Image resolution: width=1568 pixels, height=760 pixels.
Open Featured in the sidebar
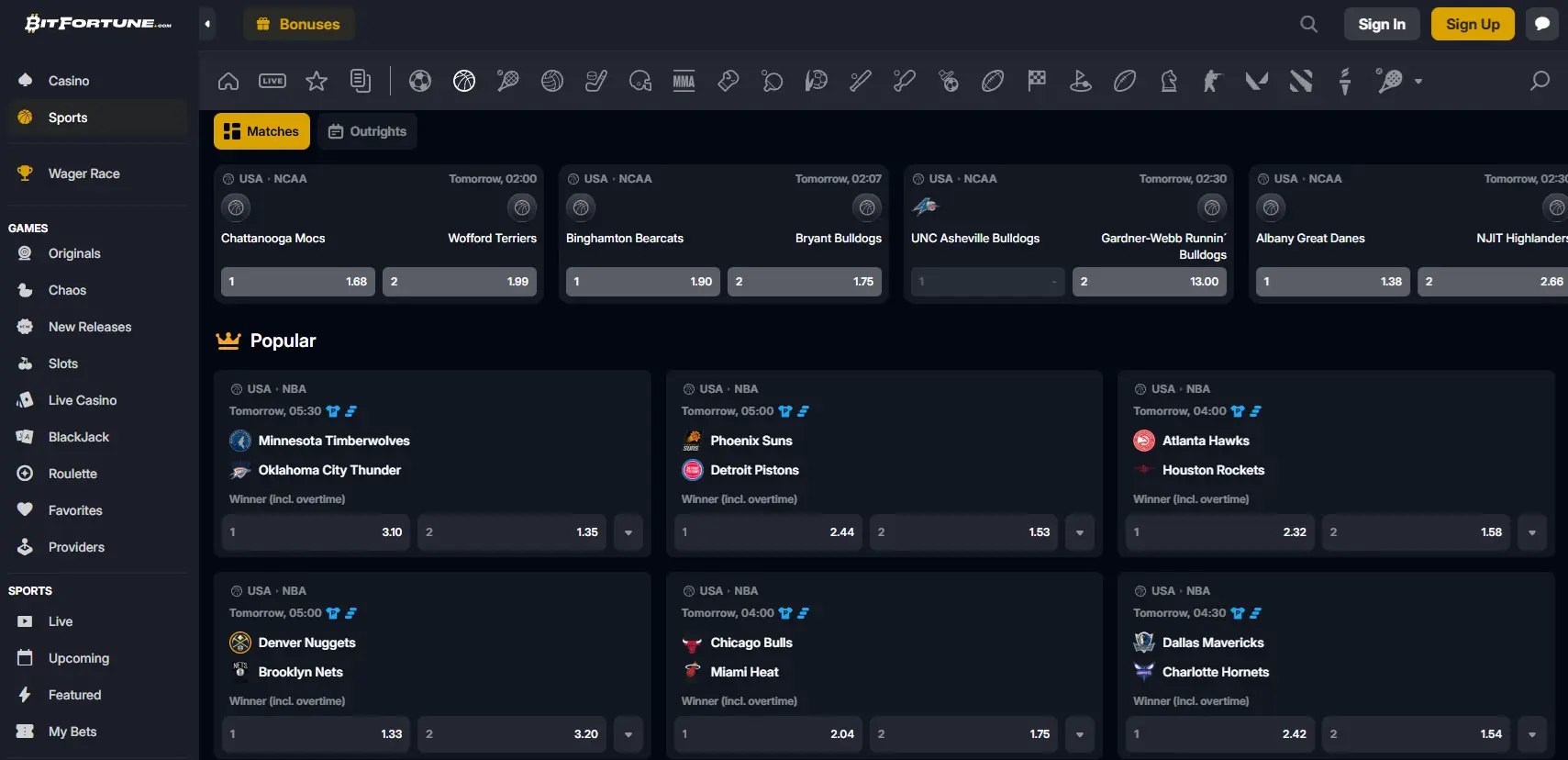click(97, 695)
